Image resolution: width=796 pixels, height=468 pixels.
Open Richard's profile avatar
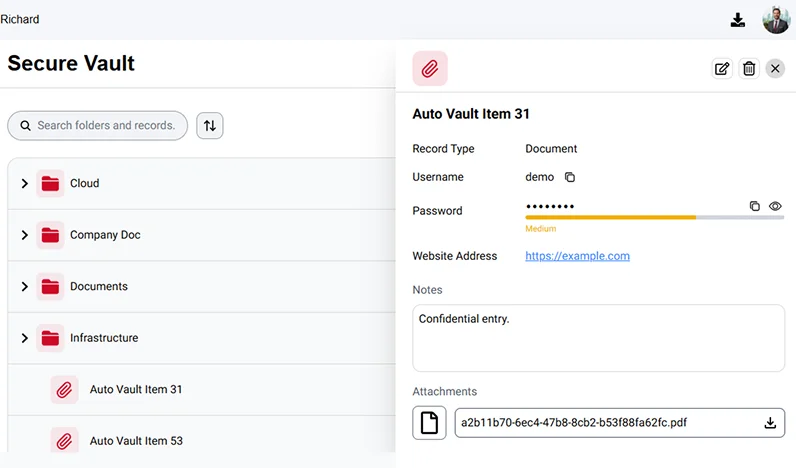click(x=776, y=20)
